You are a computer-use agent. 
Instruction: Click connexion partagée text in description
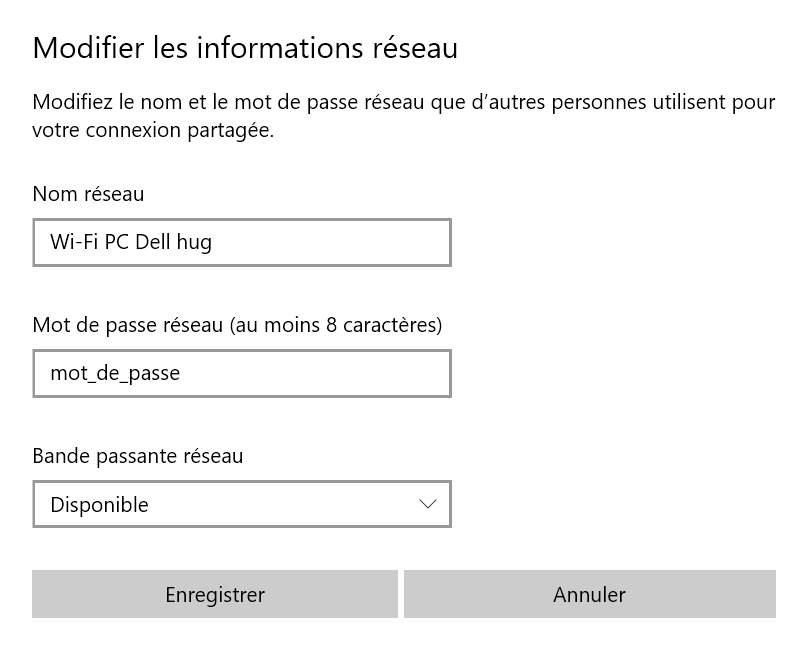180,131
